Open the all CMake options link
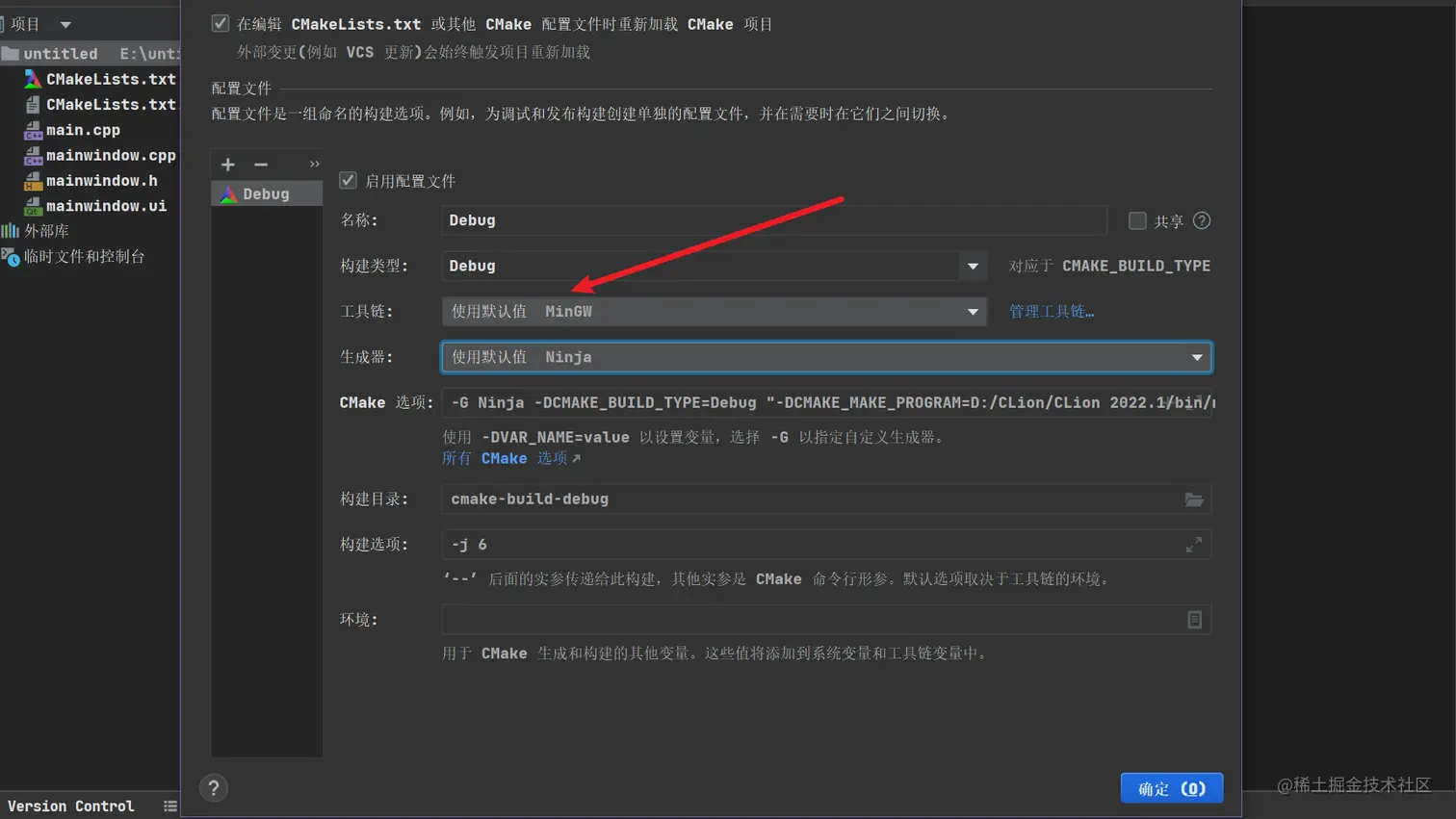The height and width of the screenshot is (819, 1456). coord(511,458)
